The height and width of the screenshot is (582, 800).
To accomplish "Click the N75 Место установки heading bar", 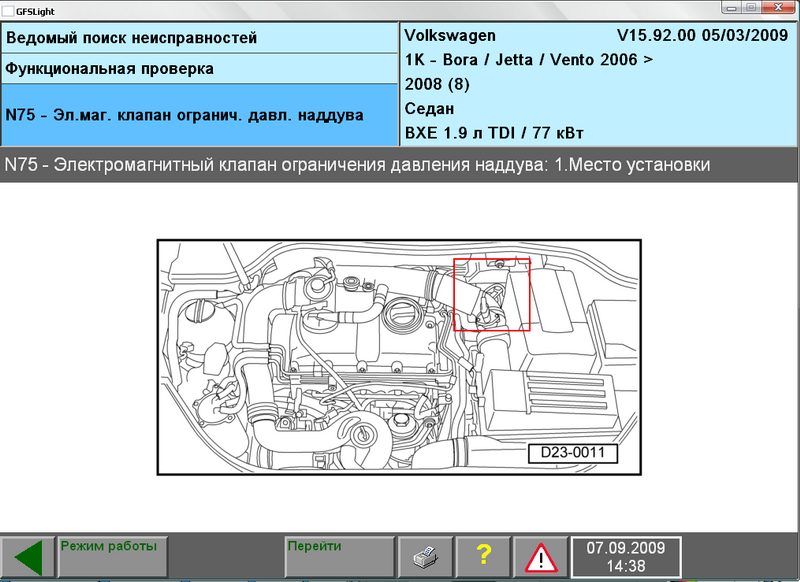I will tap(398, 165).
